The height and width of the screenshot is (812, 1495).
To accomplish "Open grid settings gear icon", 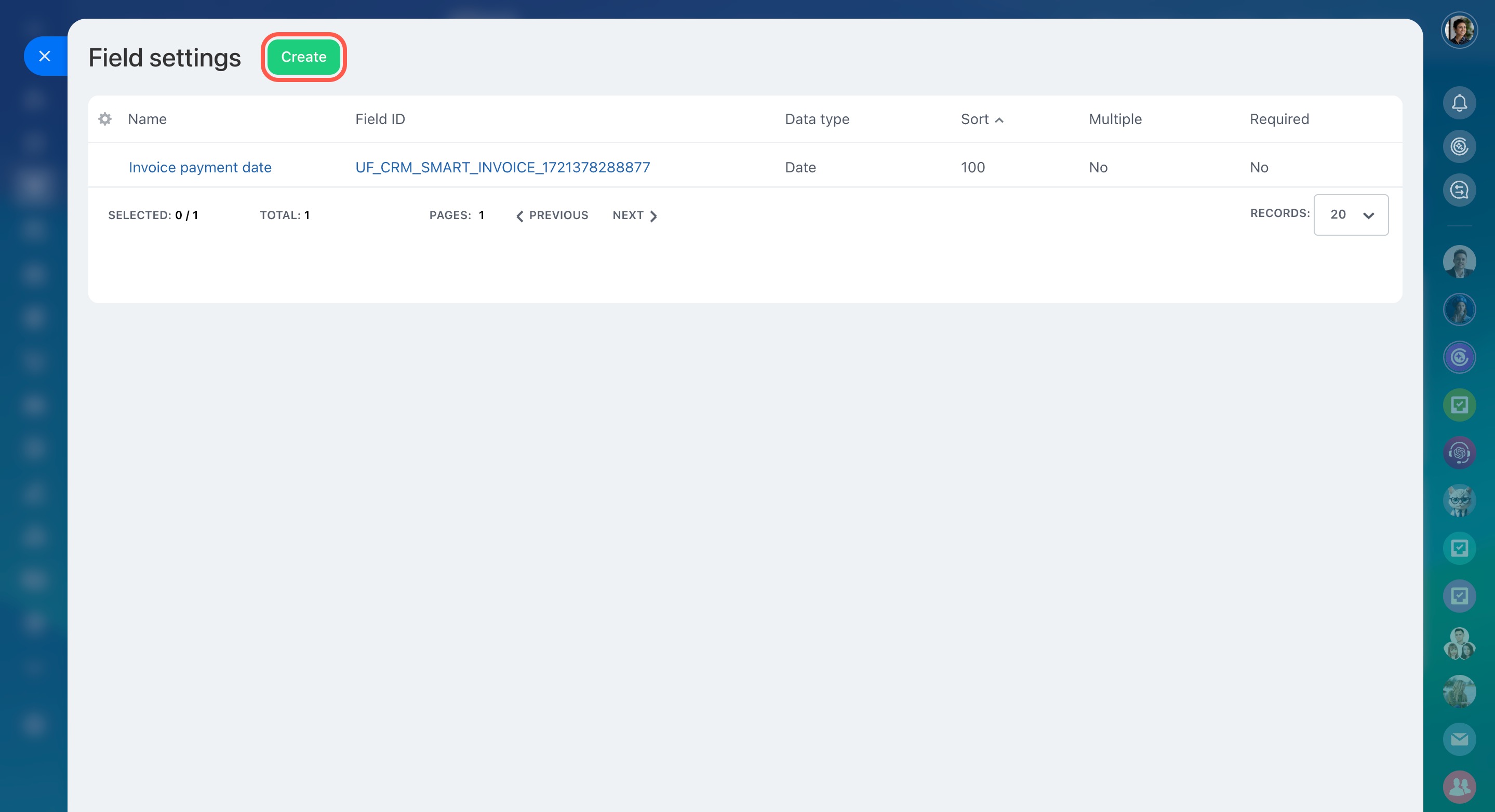I will coord(104,119).
